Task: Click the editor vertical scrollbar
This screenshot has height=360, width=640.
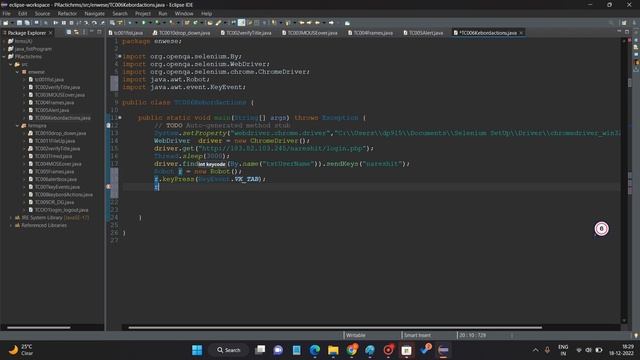Action: [624, 180]
